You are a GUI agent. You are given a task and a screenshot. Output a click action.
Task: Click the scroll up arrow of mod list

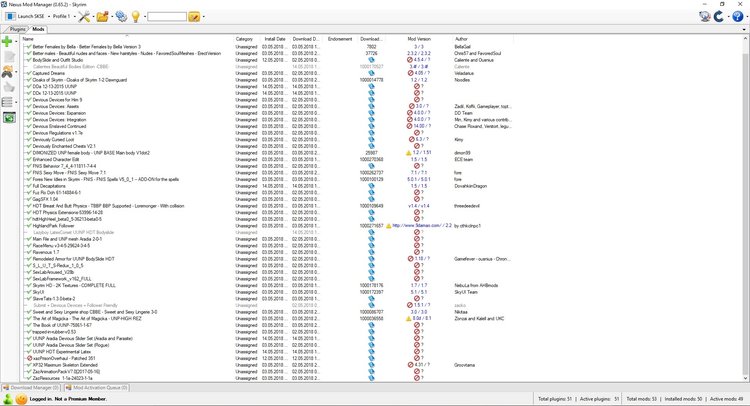(746, 39)
